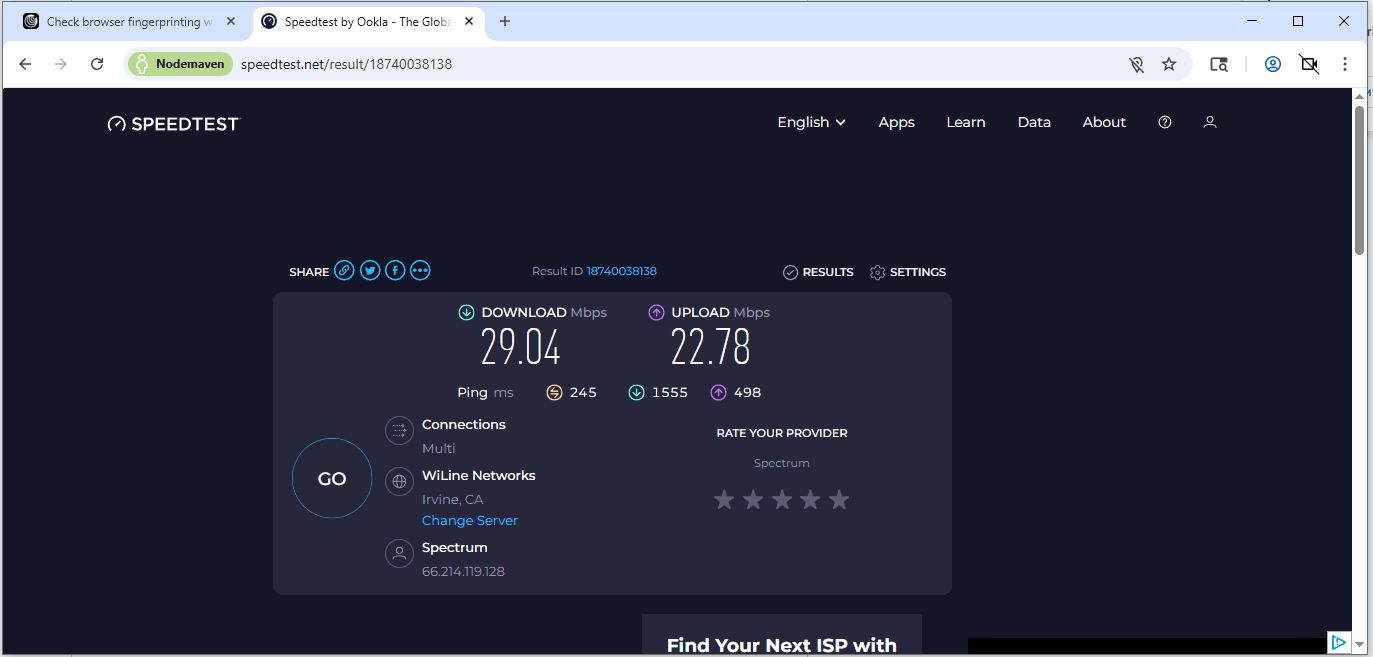
Task: Open Chrome profile avatar icon
Action: coord(1273,64)
